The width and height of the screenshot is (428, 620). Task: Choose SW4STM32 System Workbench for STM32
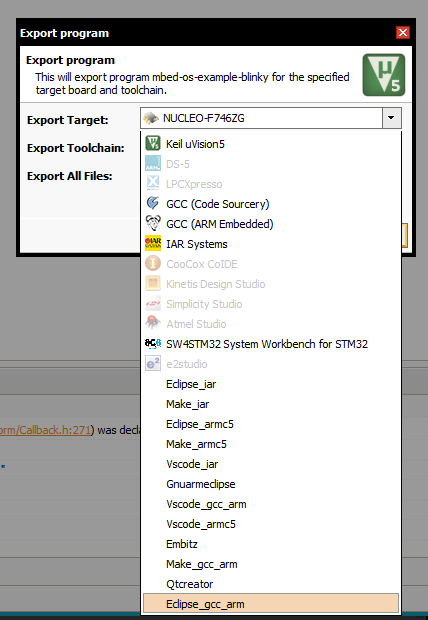pos(271,344)
